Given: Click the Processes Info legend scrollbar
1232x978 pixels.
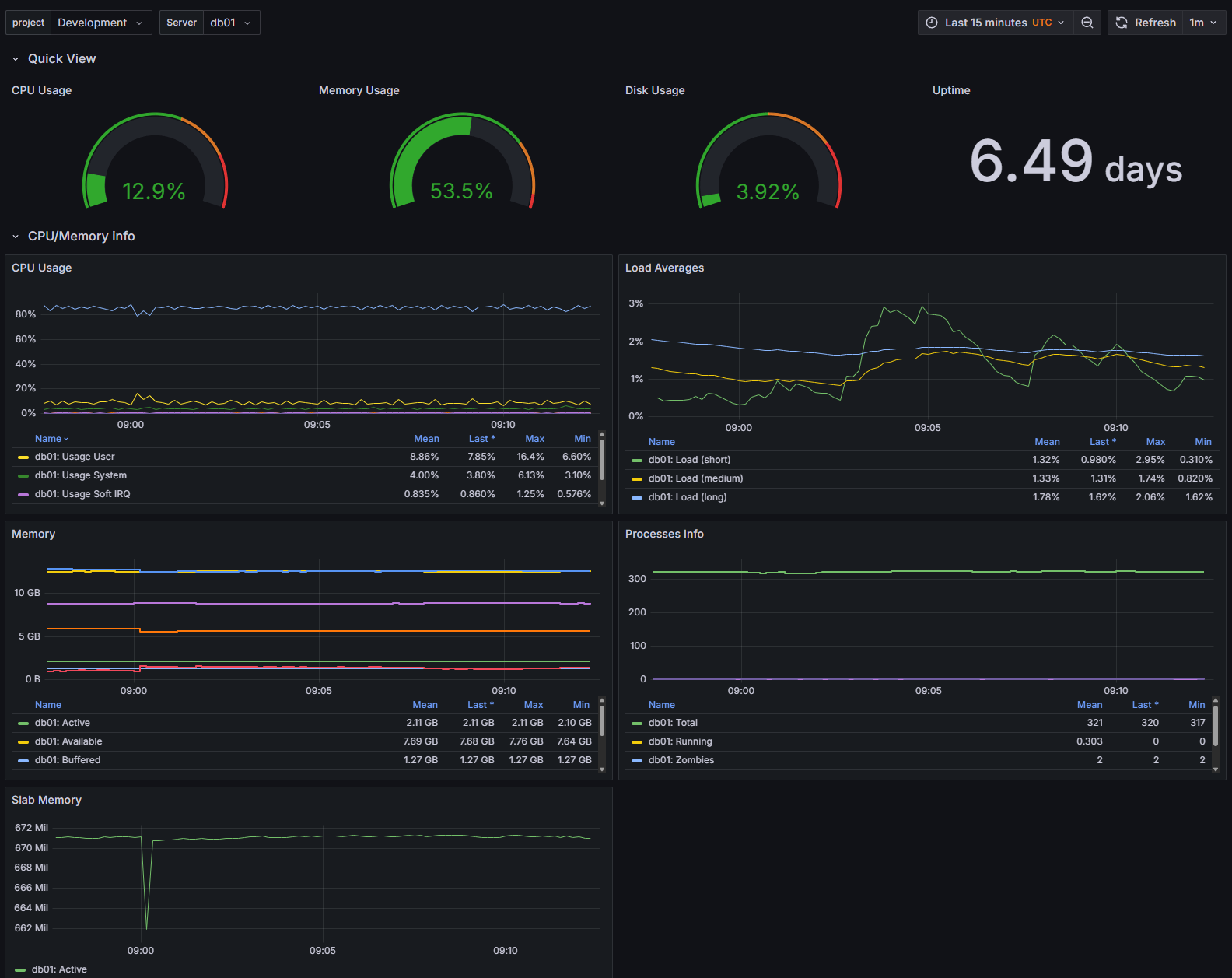Looking at the screenshot, I should tap(1216, 725).
